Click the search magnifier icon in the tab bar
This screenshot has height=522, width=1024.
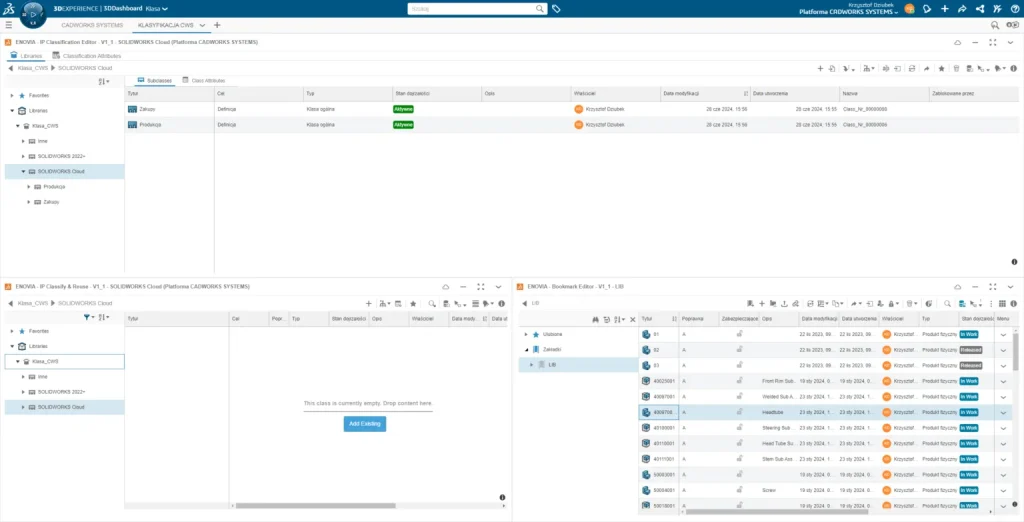tap(995, 25)
